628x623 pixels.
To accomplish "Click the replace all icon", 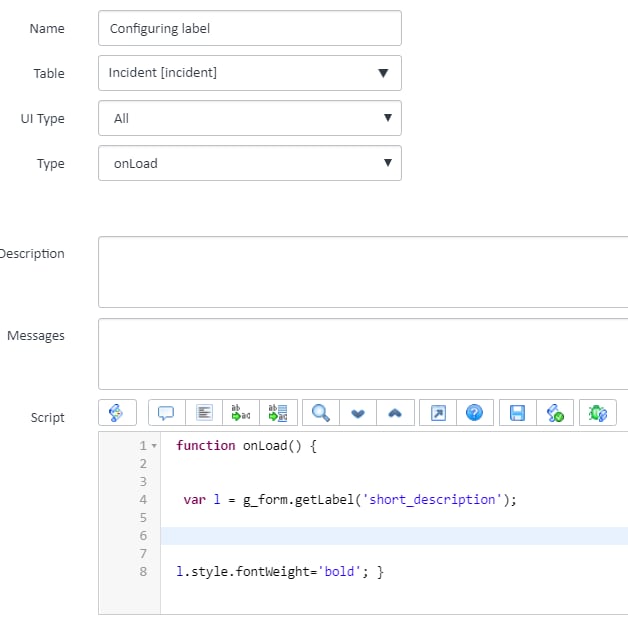I will pyautogui.click(x=278, y=412).
